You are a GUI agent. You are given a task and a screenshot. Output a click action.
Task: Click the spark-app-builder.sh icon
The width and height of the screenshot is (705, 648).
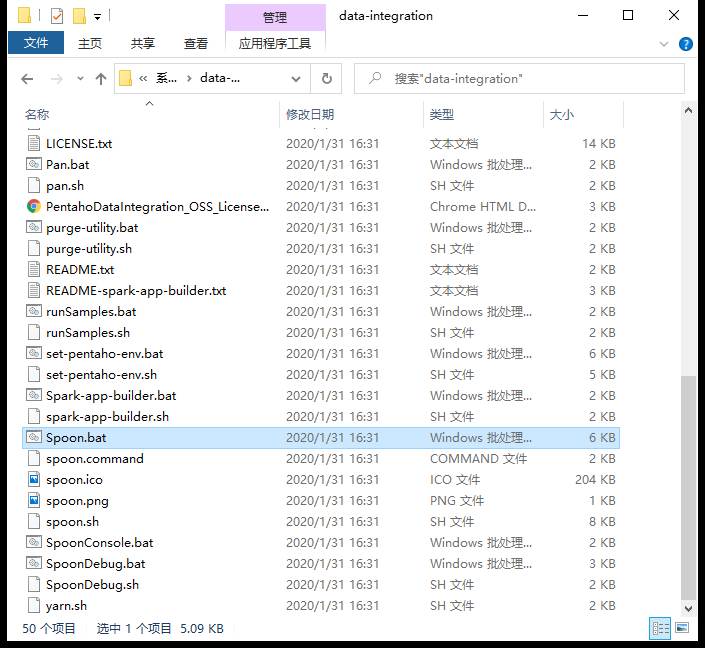click(34, 416)
